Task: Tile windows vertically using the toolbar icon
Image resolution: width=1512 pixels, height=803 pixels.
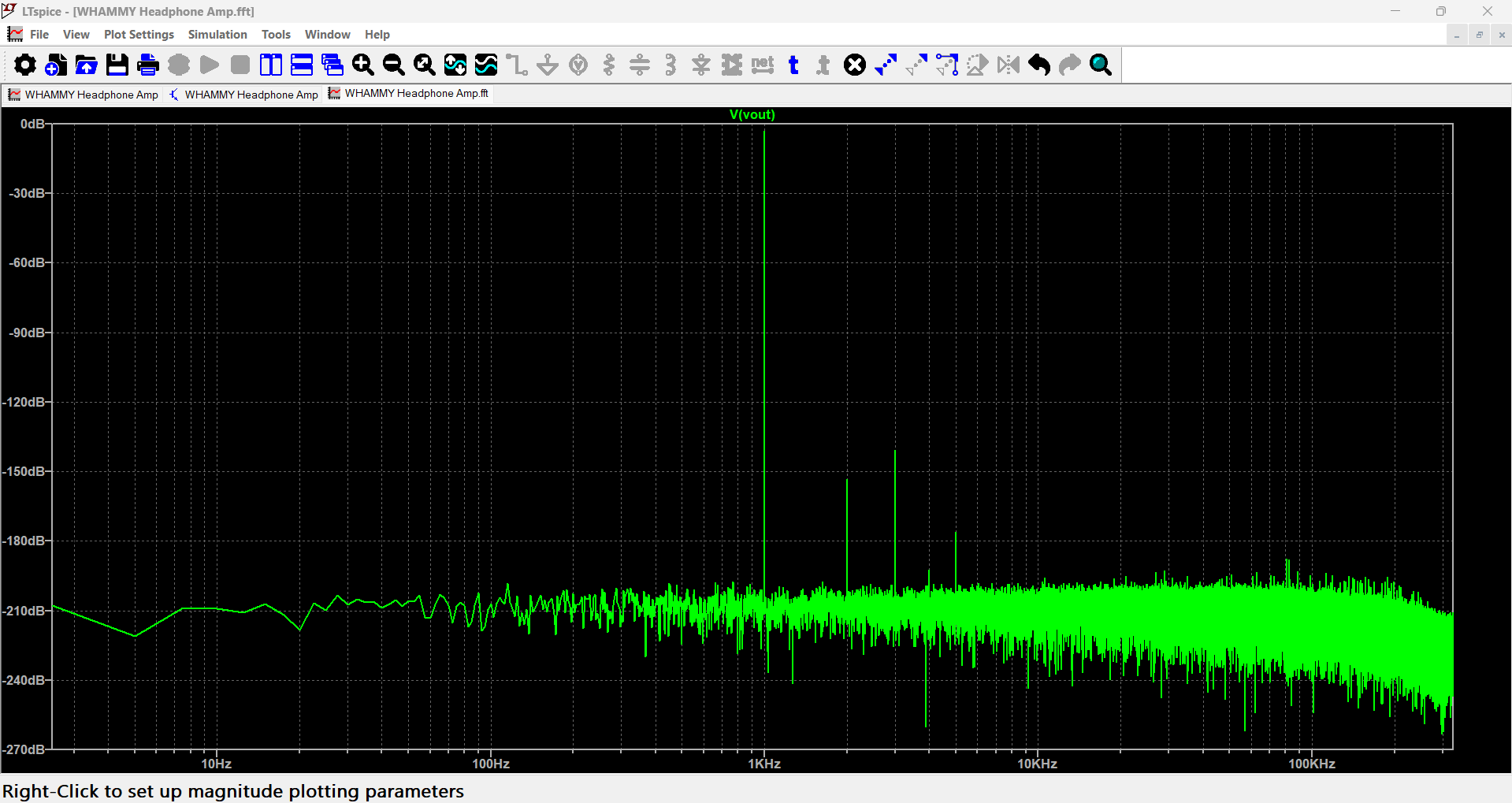Action: pyautogui.click(x=271, y=65)
